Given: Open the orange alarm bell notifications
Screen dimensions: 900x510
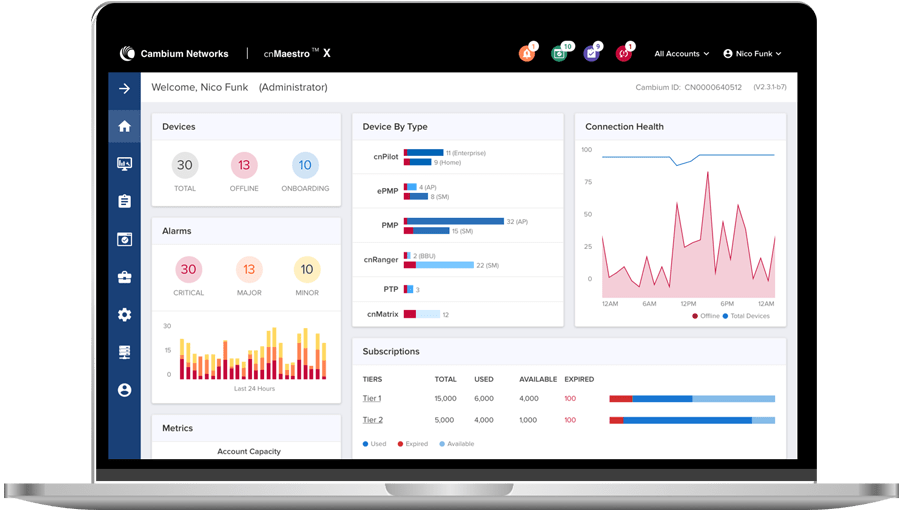Looking at the screenshot, I should click(x=527, y=54).
